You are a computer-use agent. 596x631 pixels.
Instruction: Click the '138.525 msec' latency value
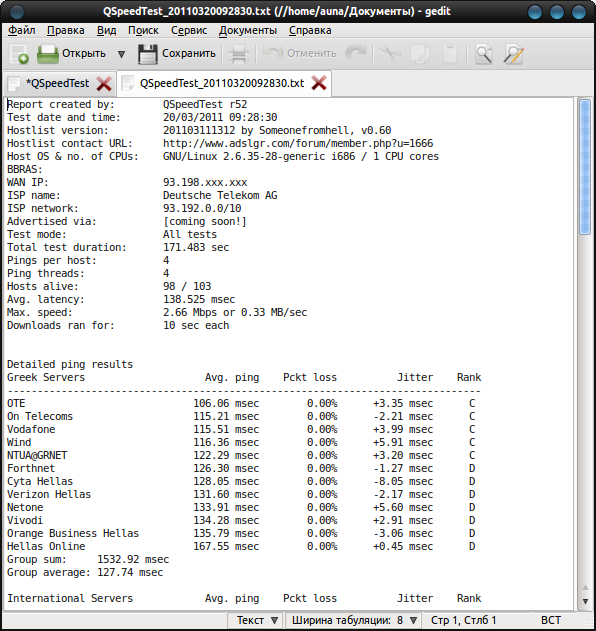pos(199,299)
